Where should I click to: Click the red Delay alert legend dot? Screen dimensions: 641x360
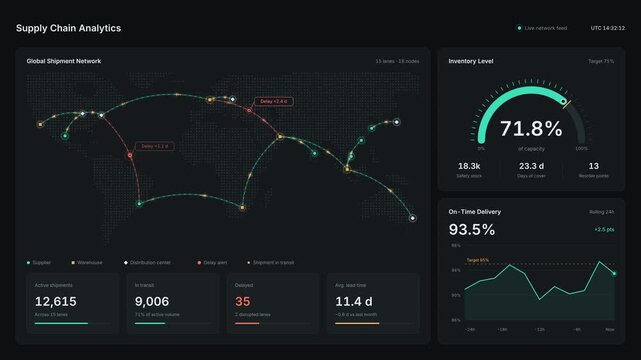click(x=199, y=263)
